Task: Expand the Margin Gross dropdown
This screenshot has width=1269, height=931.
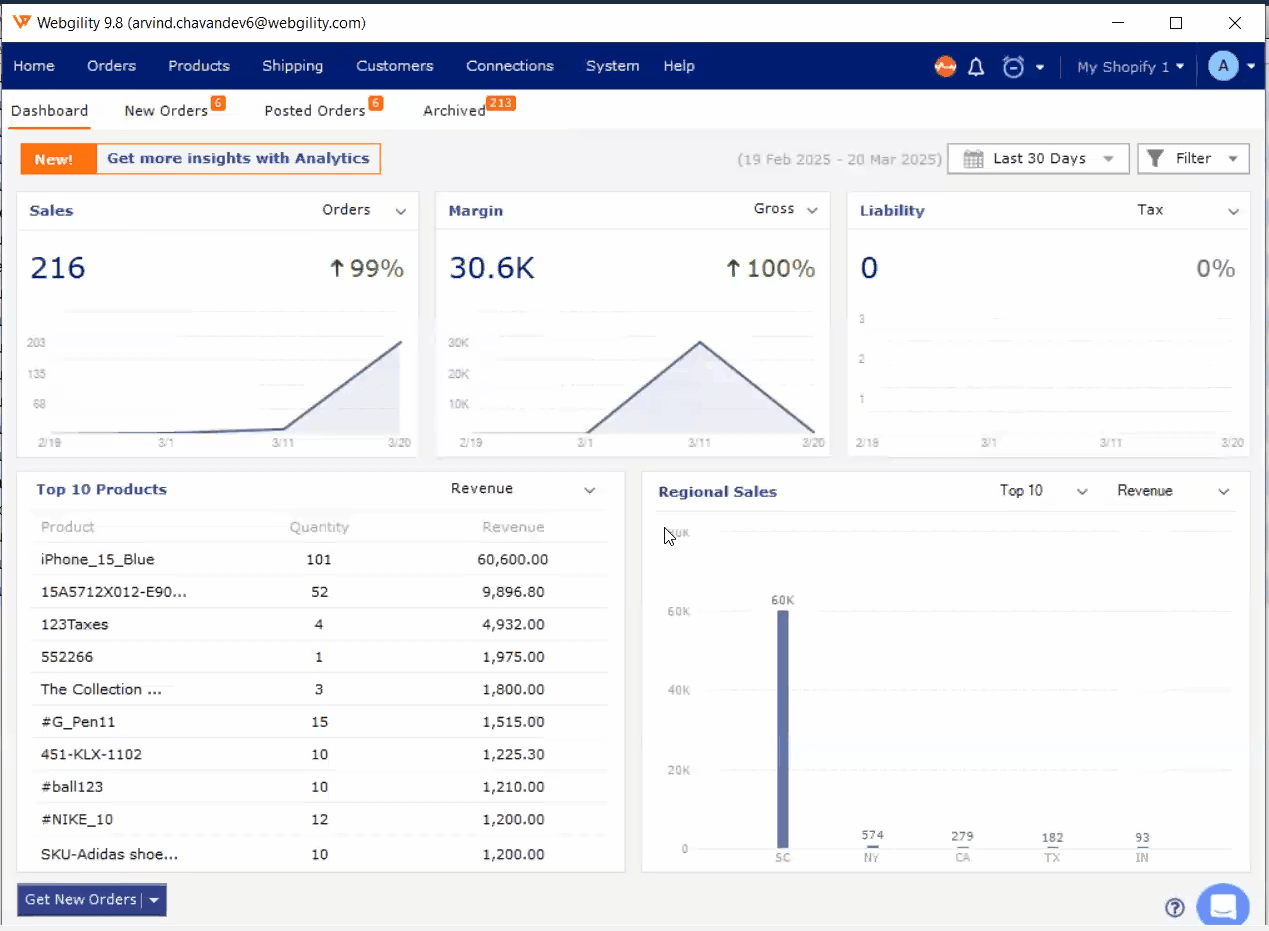Action: tap(812, 210)
